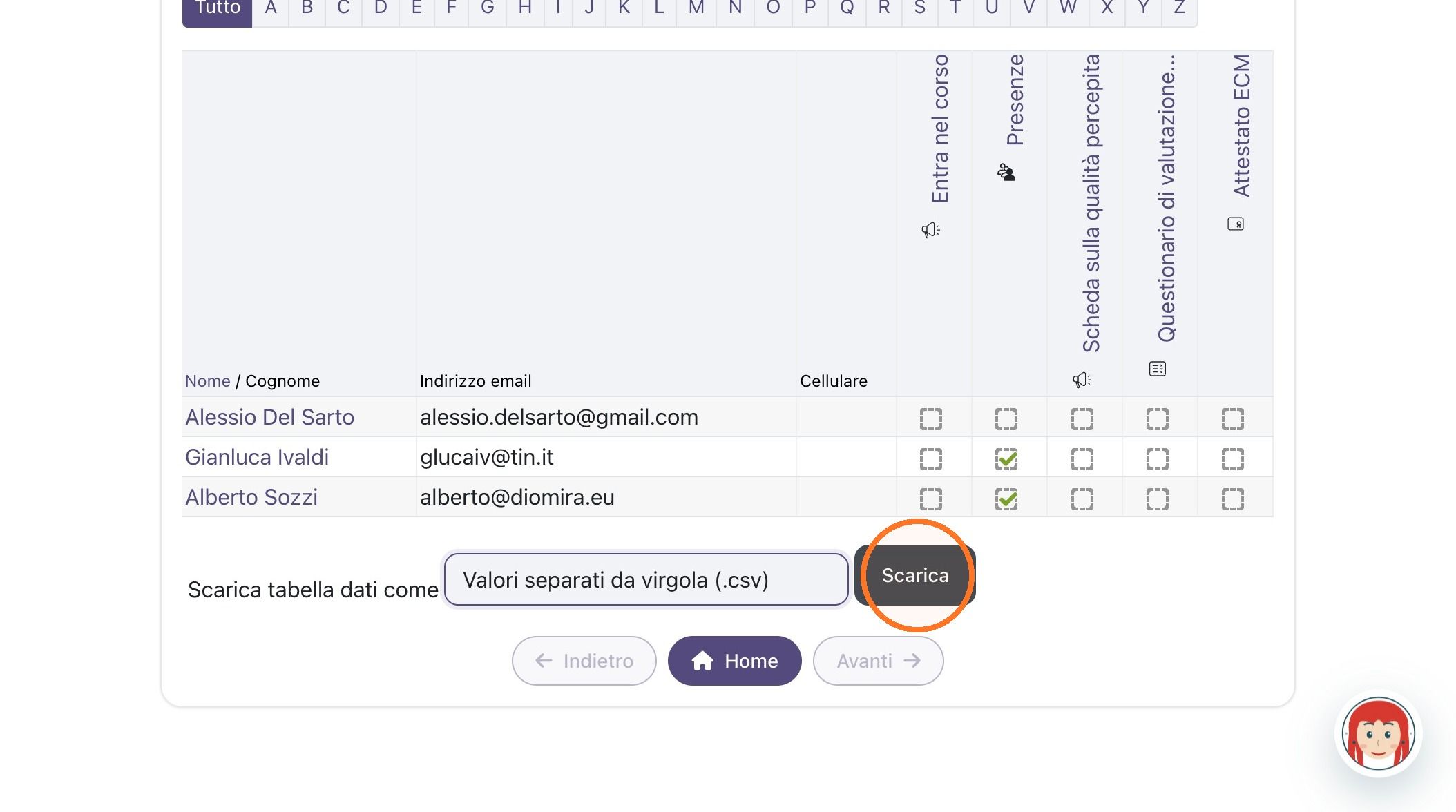Viewport: 1456px width, 812px height.
Task: Open the Entra nel corso activity column link
Action: [940, 129]
